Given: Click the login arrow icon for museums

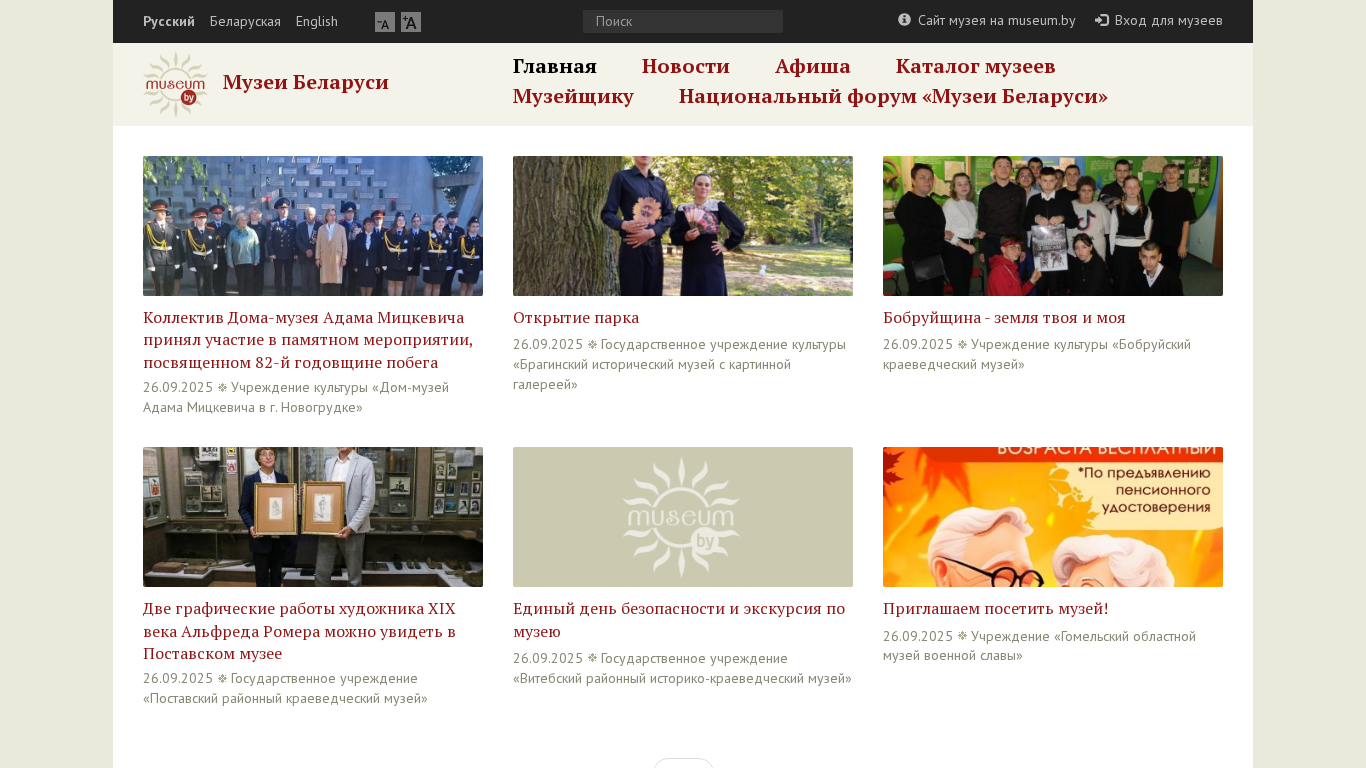Looking at the screenshot, I should pyautogui.click(x=1102, y=20).
